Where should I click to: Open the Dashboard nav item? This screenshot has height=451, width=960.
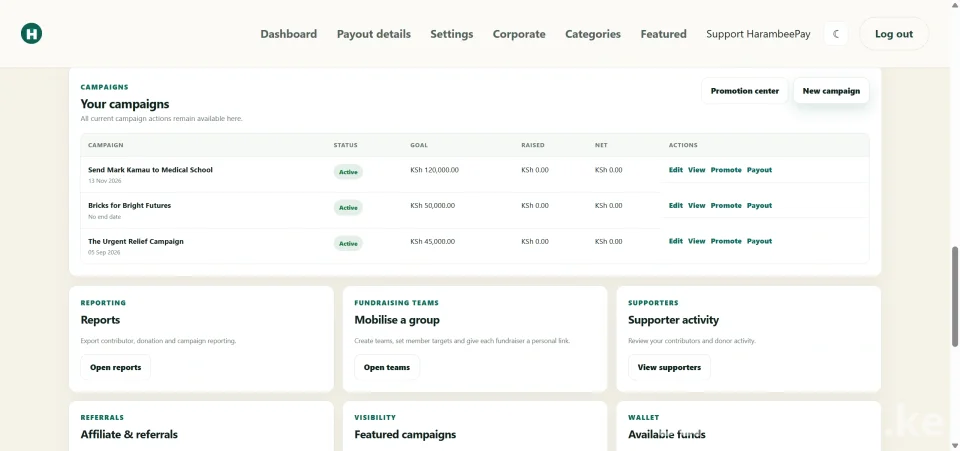[288, 34]
